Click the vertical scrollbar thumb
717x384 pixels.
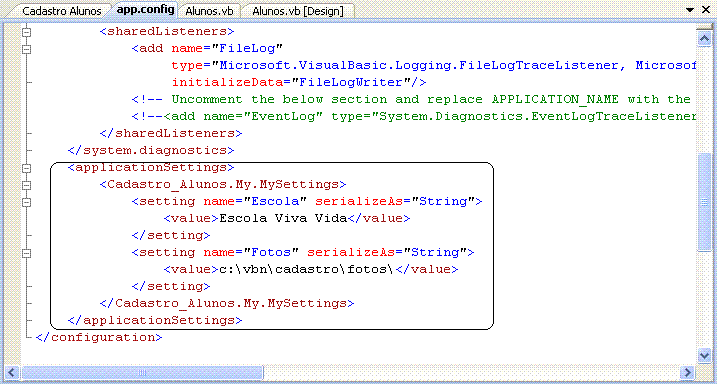click(x=704, y=202)
